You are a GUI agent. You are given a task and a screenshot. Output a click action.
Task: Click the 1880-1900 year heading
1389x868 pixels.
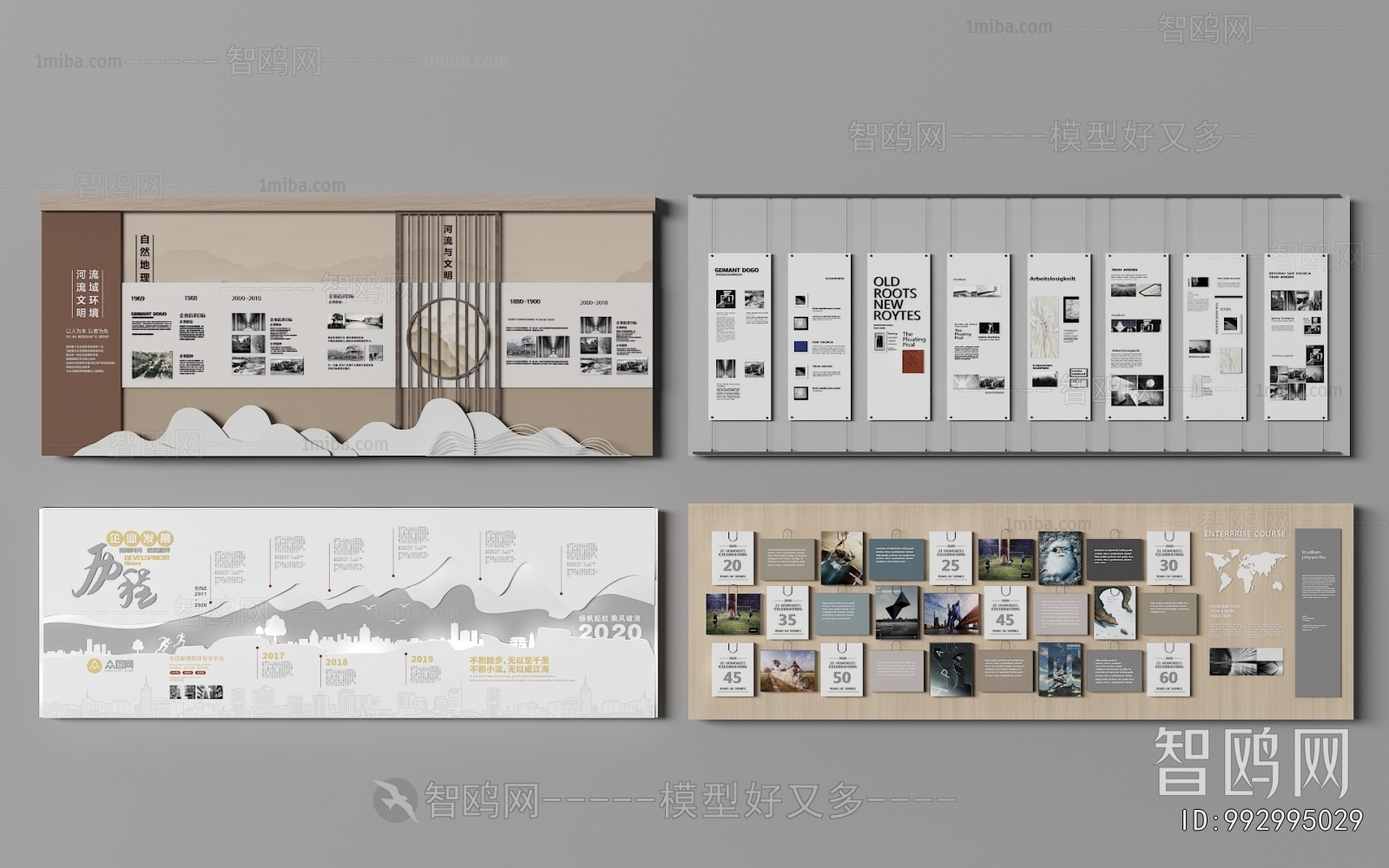coord(524,301)
